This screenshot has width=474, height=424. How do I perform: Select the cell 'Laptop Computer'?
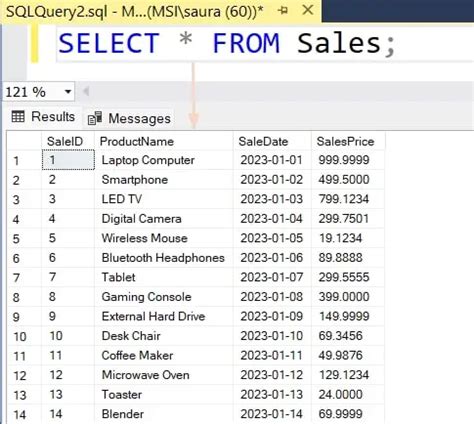[x=164, y=160]
